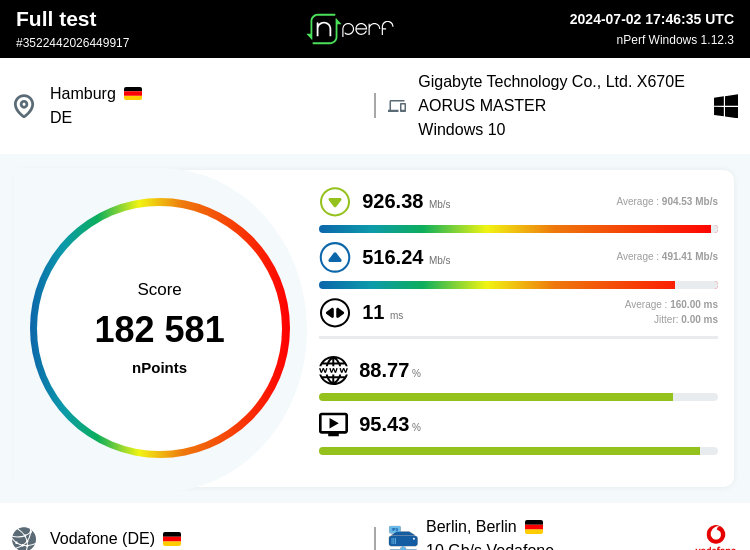
Task: Click nPerf Windows 1.12.3 version text
Action: pyautogui.click(x=675, y=40)
